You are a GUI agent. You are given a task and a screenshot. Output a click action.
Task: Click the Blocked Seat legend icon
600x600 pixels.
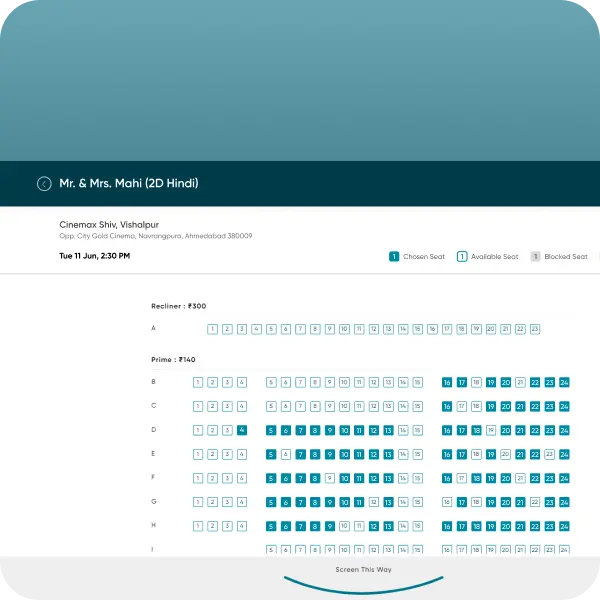(535, 257)
